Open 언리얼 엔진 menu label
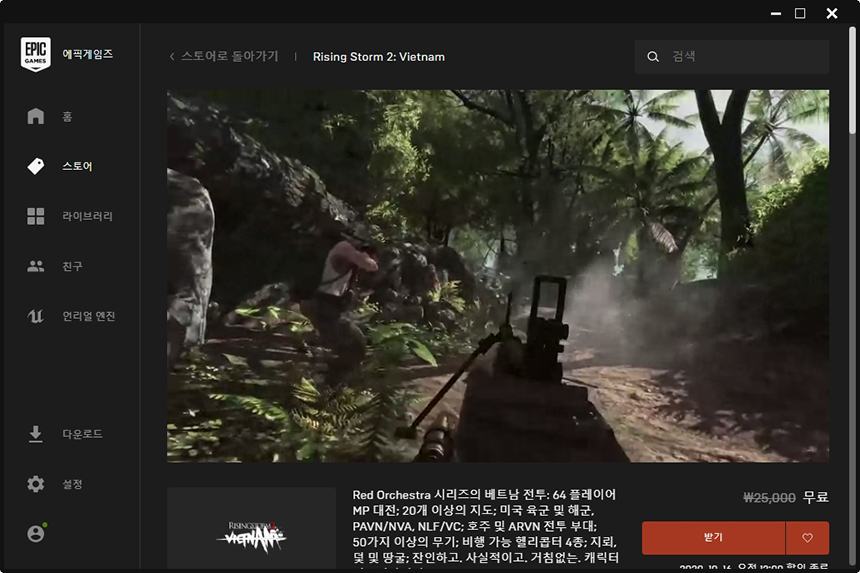The width and height of the screenshot is (860, 573). coord(89,316)
